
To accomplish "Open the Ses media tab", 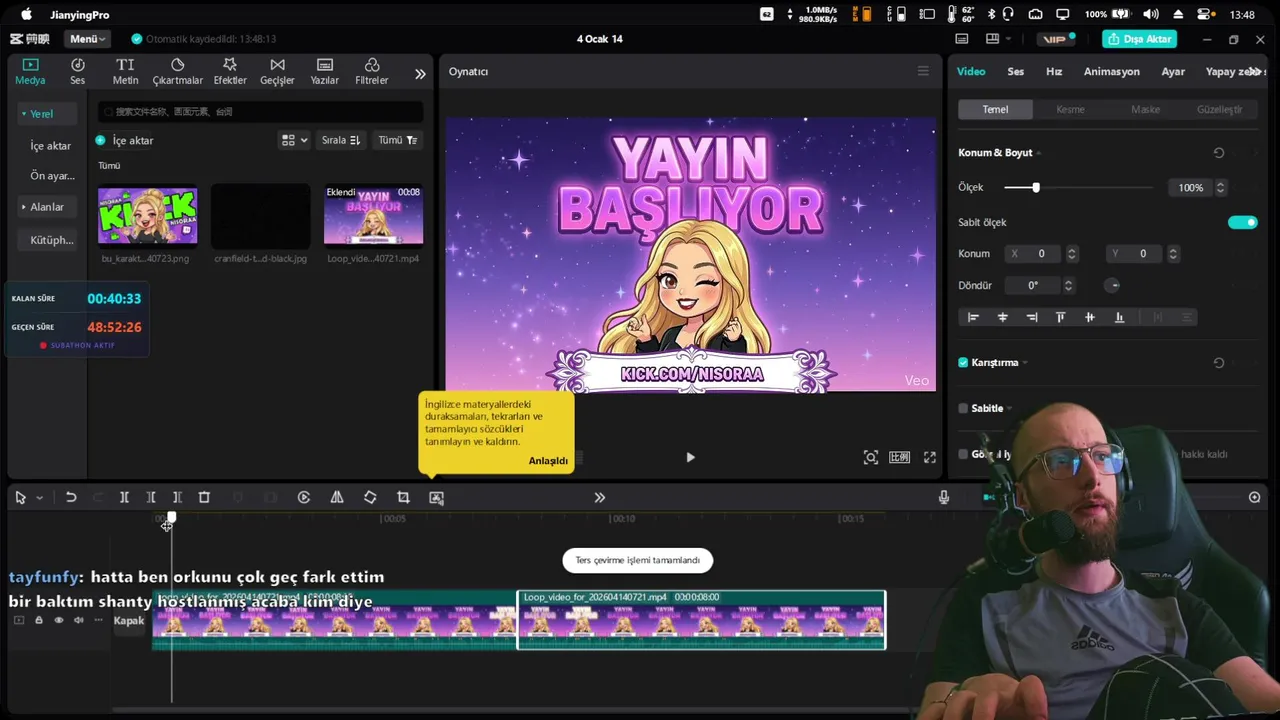I will point(77,71).
